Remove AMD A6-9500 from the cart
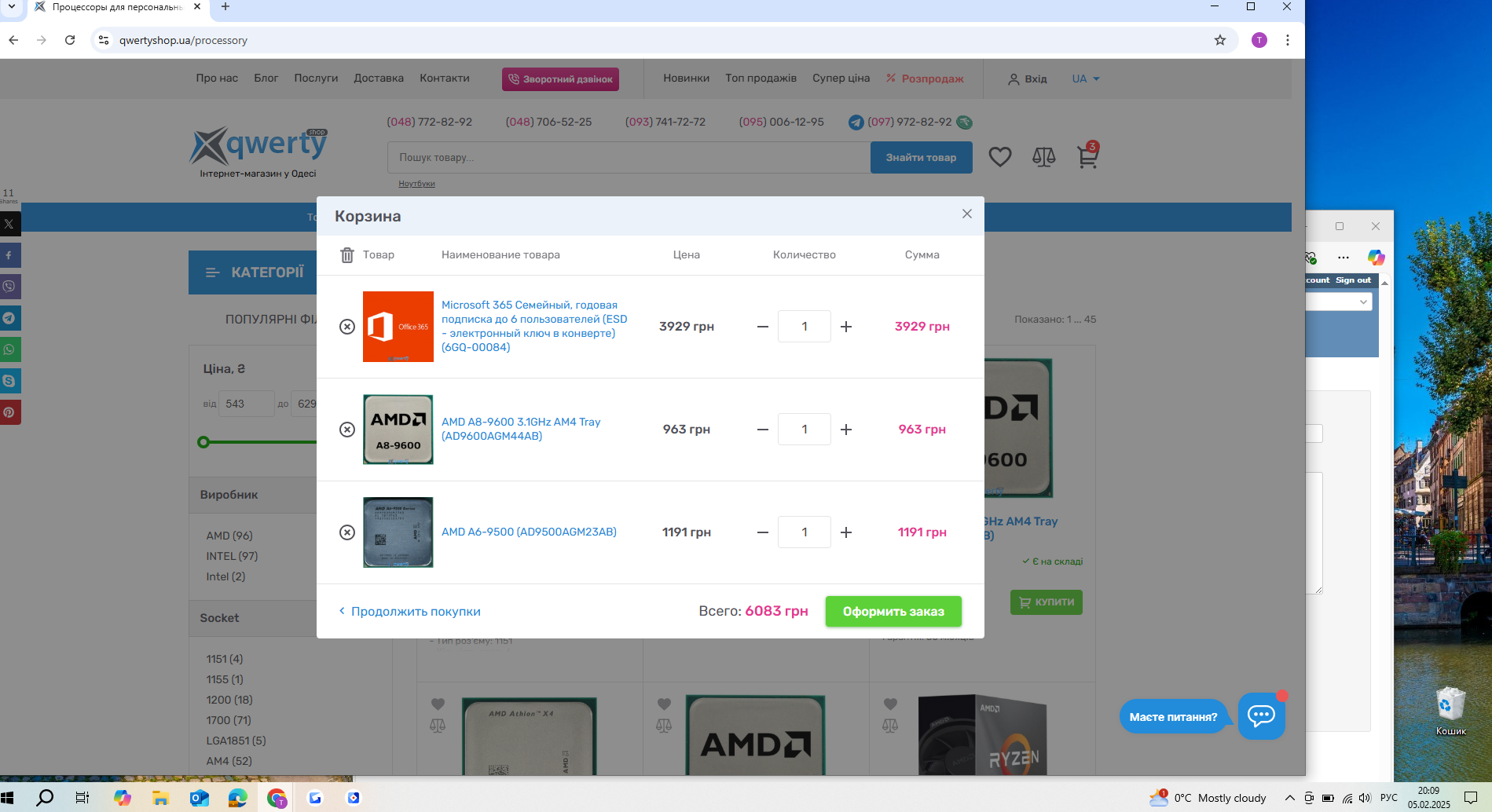1492x812 pixels. (x=347, y=532)
